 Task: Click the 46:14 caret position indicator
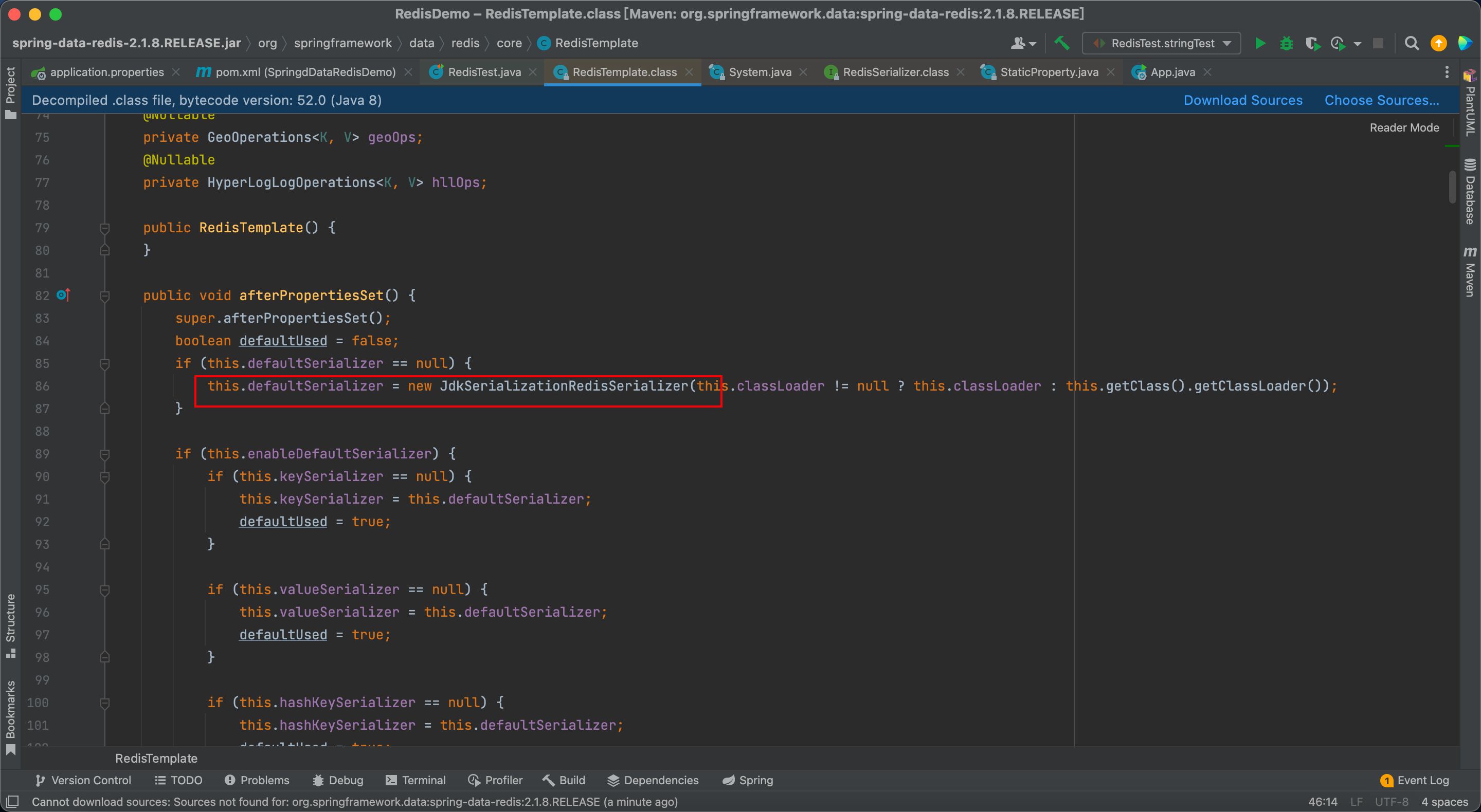(1322, 802)
